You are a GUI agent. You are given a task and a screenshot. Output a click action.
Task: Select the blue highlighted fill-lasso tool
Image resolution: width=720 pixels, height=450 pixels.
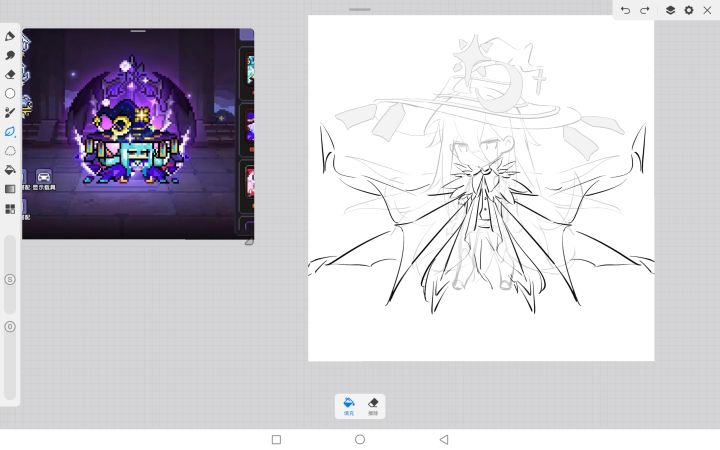pyautogui.click(x=10, y=132)
